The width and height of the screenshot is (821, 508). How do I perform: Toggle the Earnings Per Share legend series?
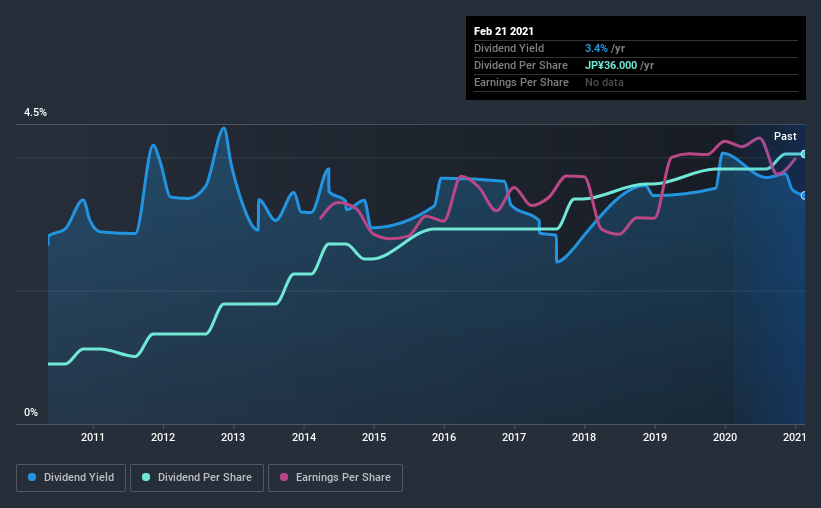tap(335, 478)
